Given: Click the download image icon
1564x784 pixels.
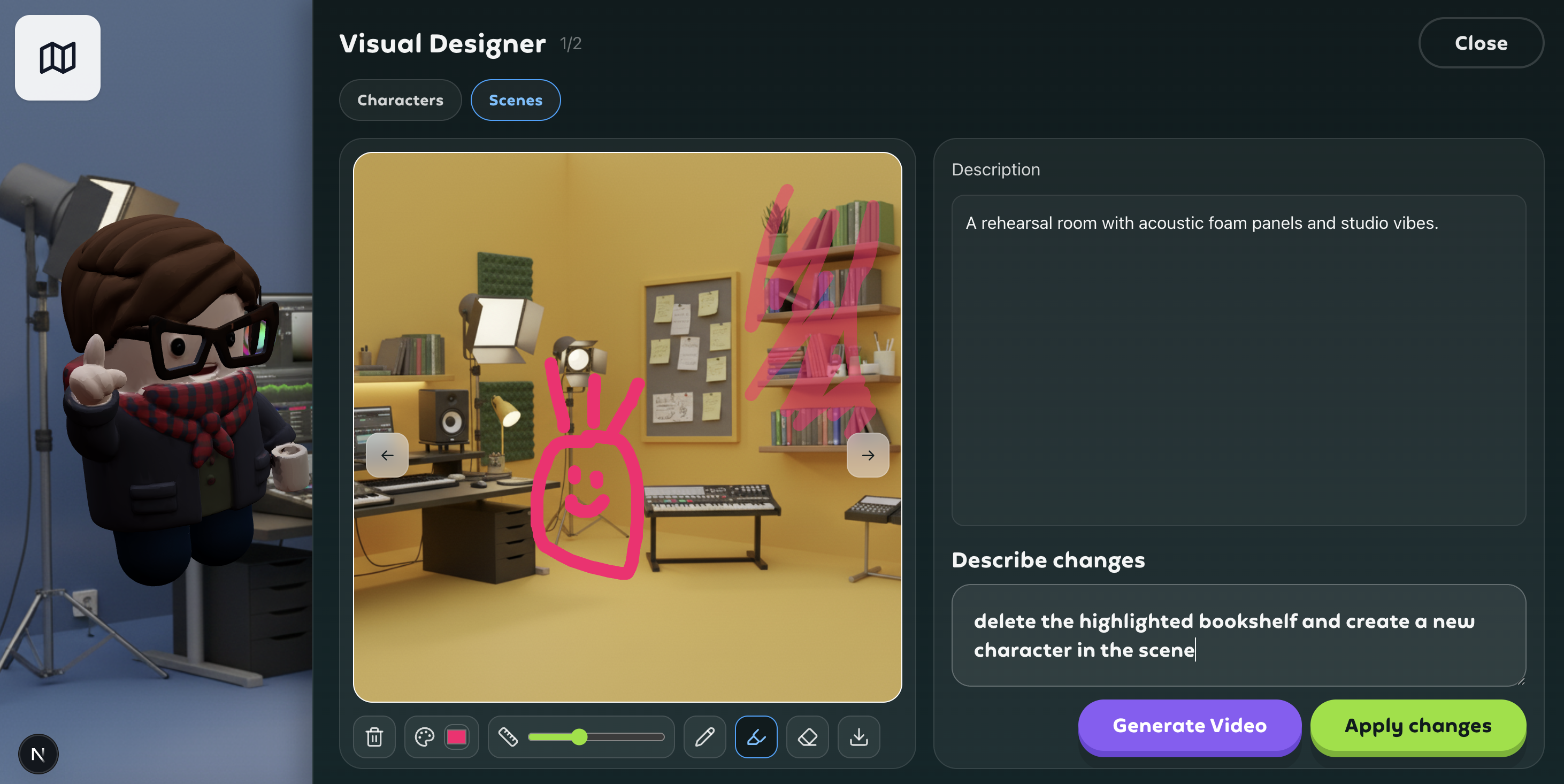Looking at the screenshot, I should [x=858, y=737].
